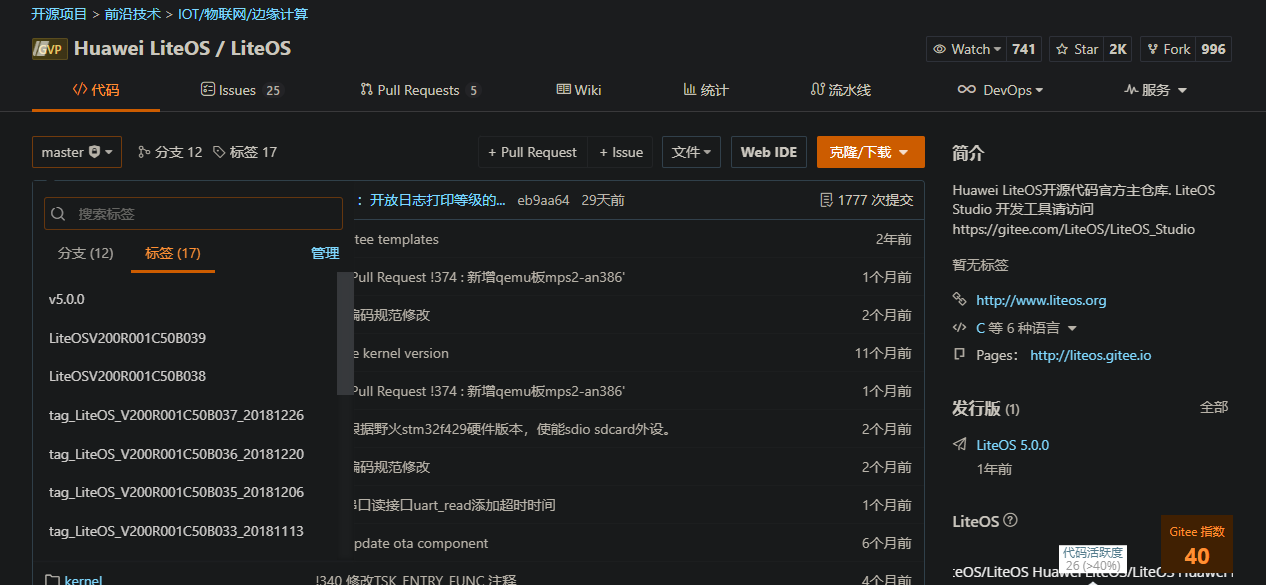The image size is (1266, 585).
Task: Open the 文件 dropdown menu
Action: point(690,151)
